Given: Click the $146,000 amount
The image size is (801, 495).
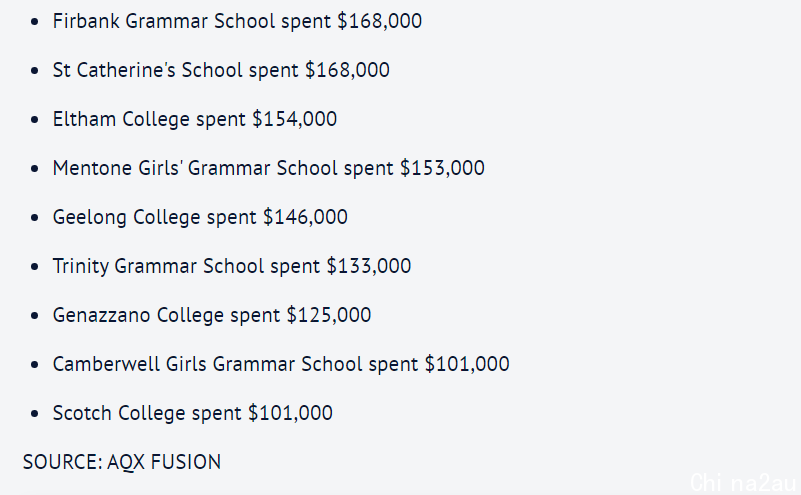Looking at the screenshot, I should (x=305, y=218).
